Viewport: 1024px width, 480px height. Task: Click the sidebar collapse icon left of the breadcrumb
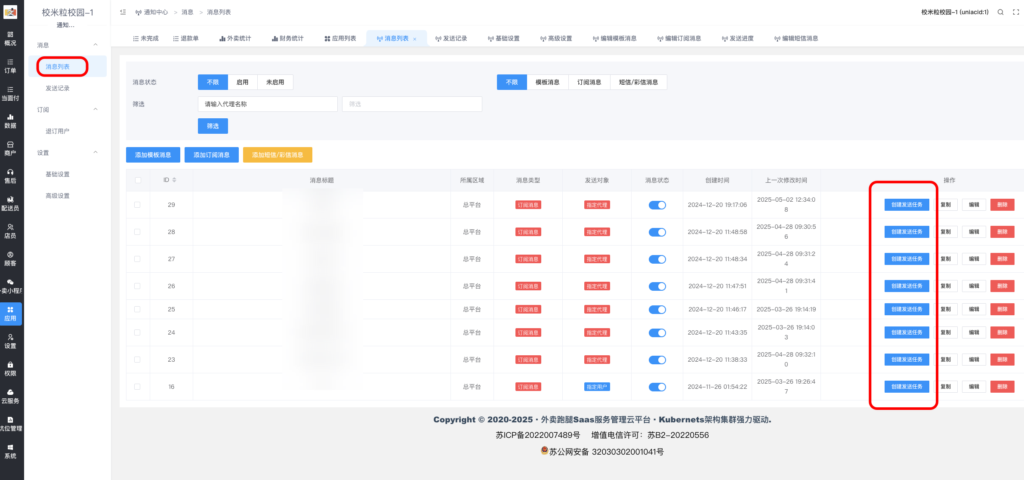point(123,12)
